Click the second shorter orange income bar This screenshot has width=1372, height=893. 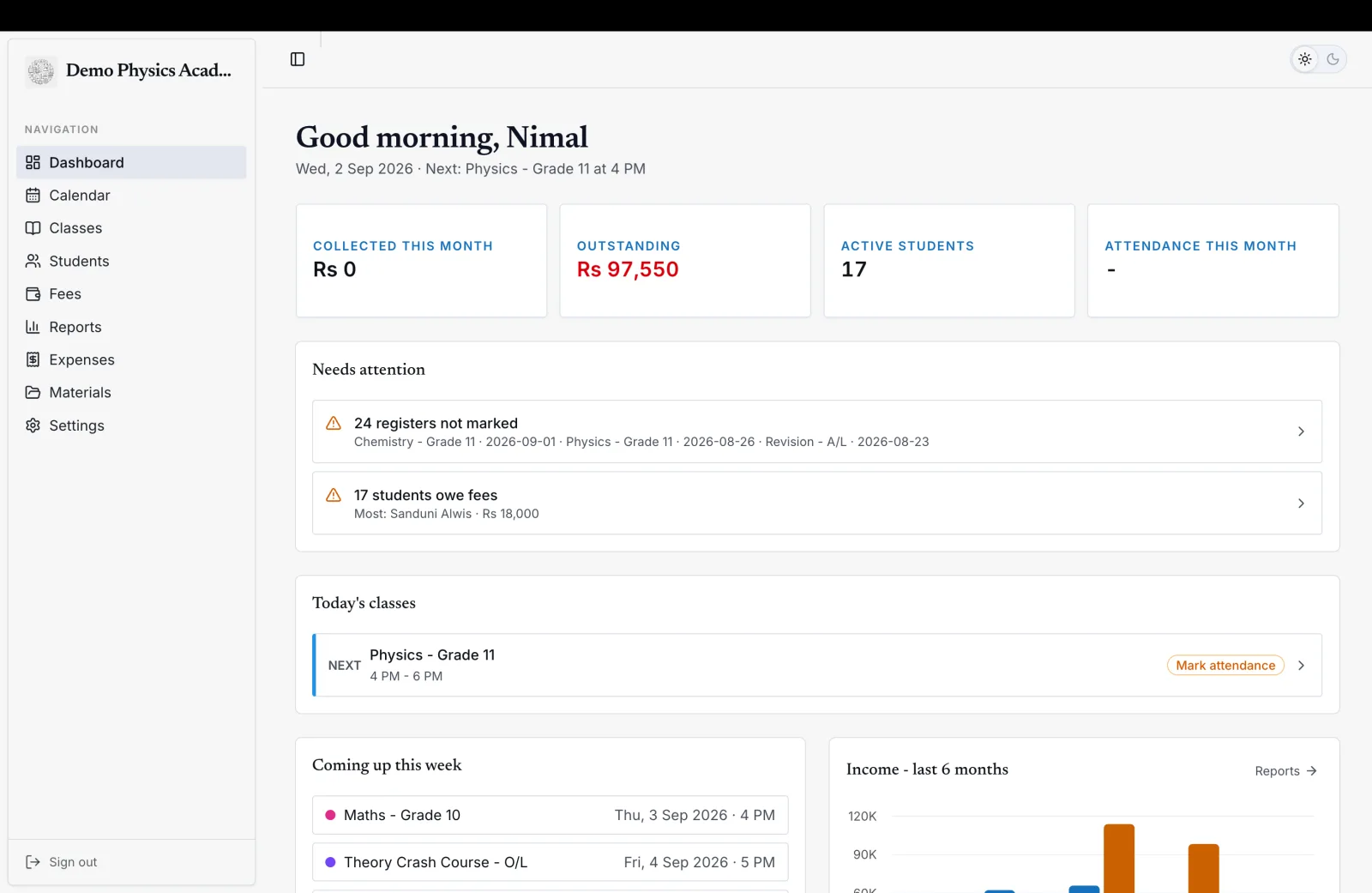1203,868
